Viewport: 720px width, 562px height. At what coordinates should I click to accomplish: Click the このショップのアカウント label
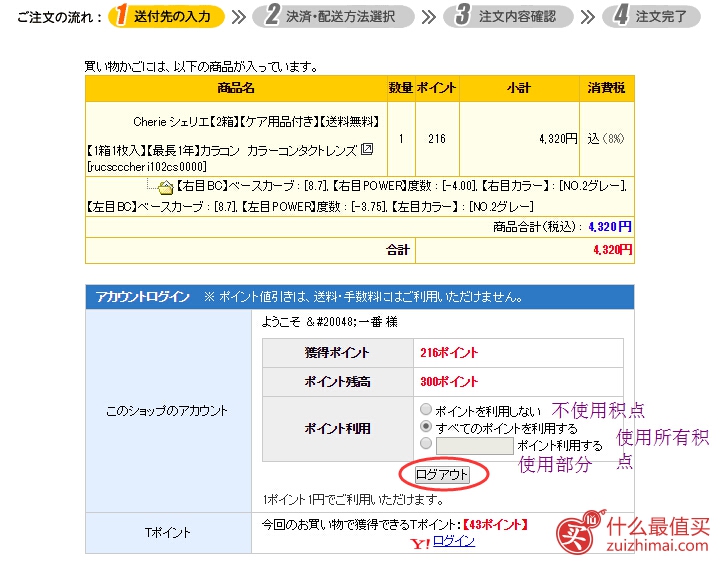coord(167,410)
